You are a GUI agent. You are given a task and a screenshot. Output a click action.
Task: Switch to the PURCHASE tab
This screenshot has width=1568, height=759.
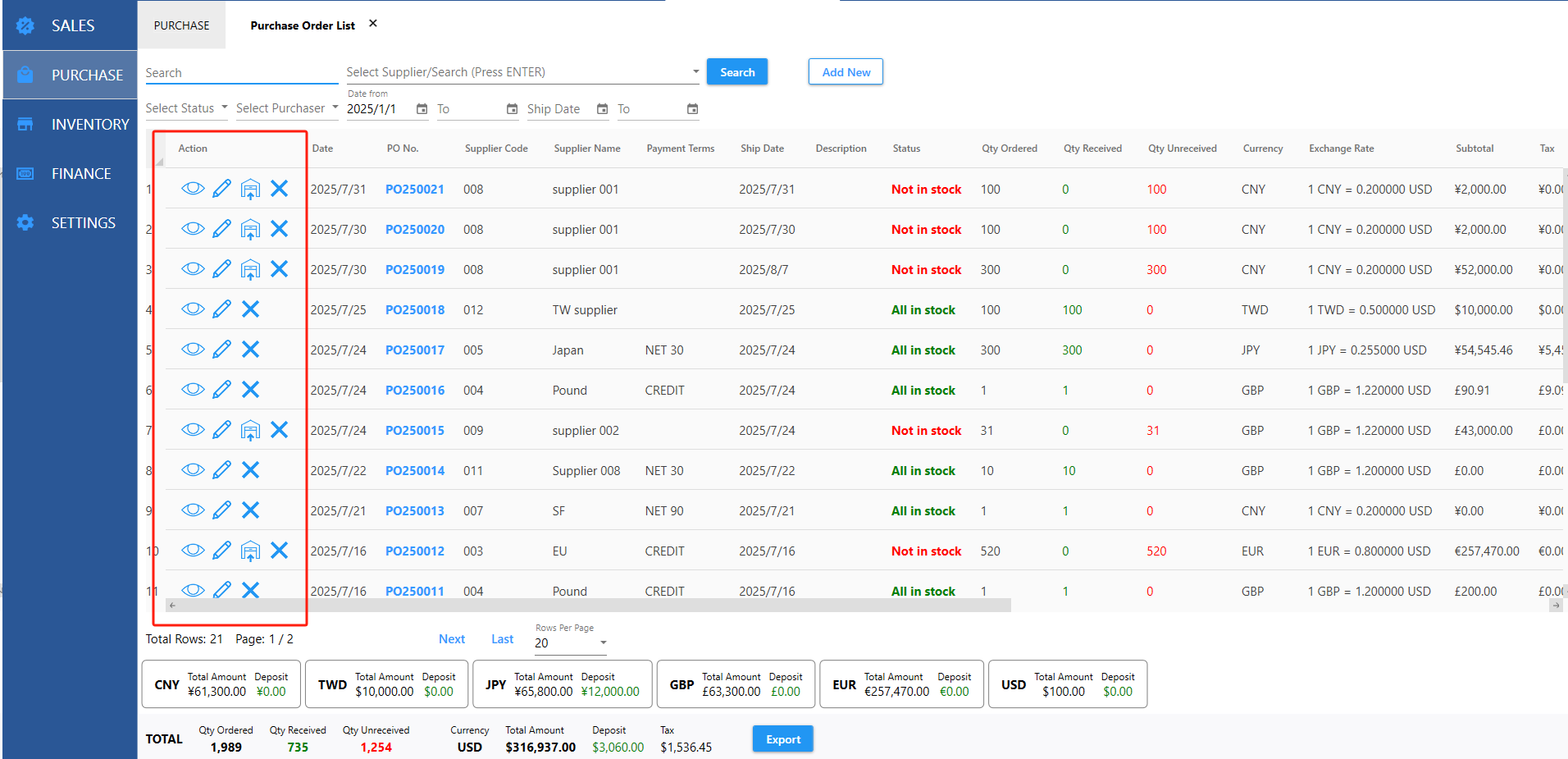[x=181, y=25]
